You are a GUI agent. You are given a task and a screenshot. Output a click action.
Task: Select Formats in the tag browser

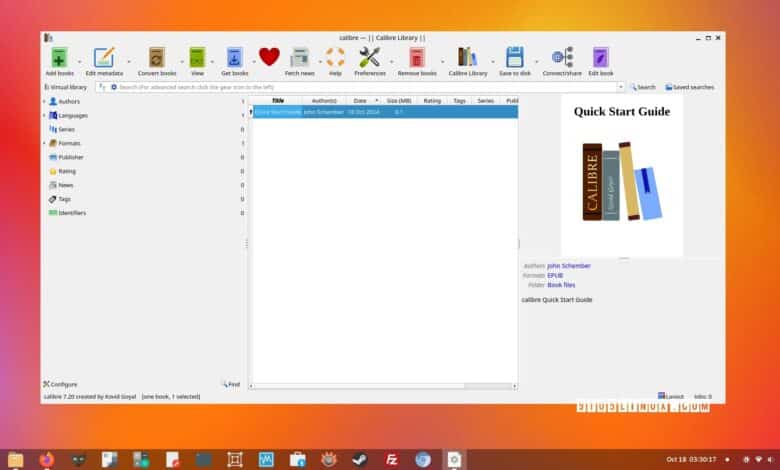tap(69, 143)
